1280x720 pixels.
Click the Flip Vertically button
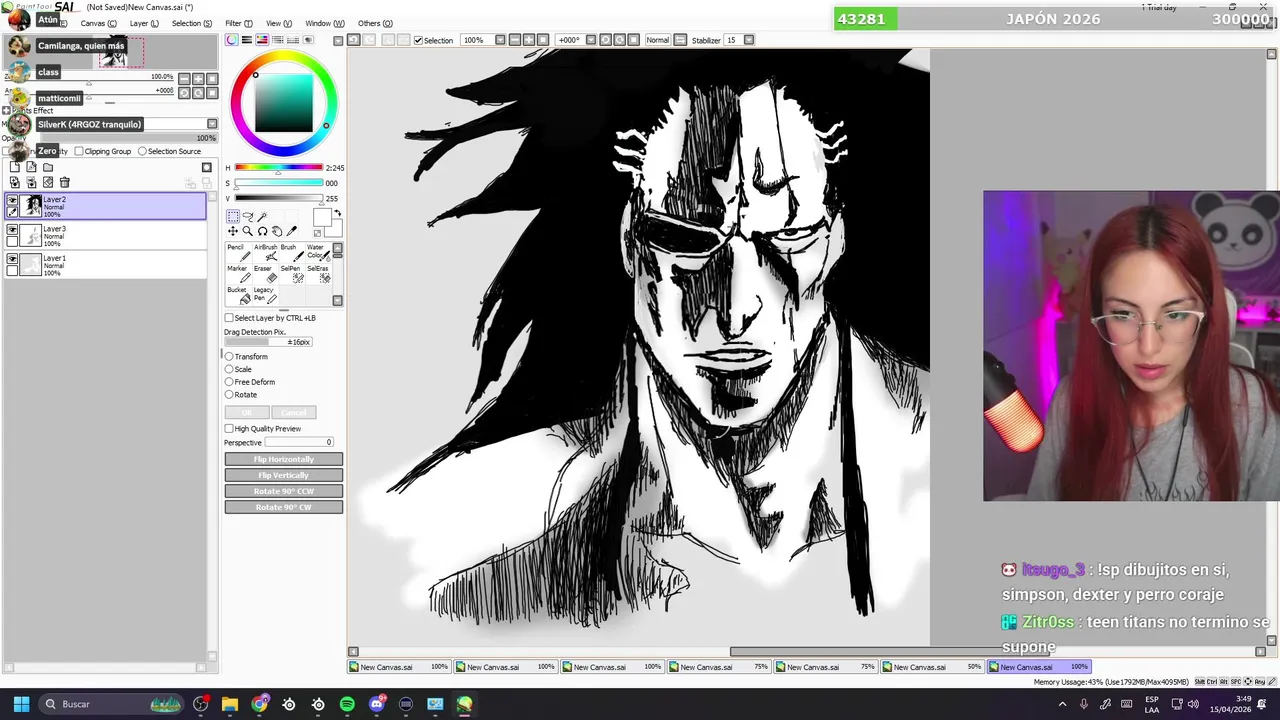(284, 475)
